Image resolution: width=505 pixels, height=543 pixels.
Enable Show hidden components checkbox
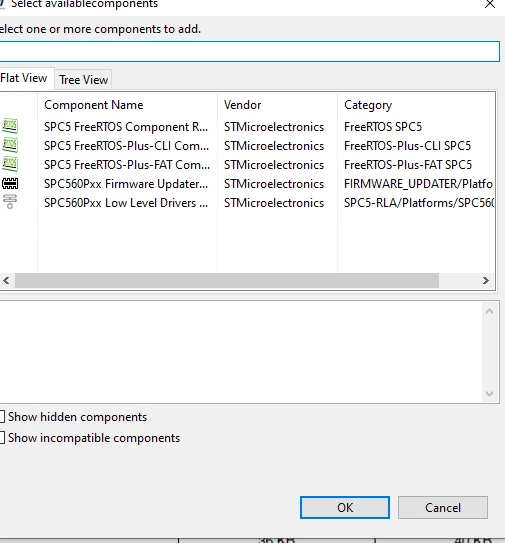tap(2, 417)
